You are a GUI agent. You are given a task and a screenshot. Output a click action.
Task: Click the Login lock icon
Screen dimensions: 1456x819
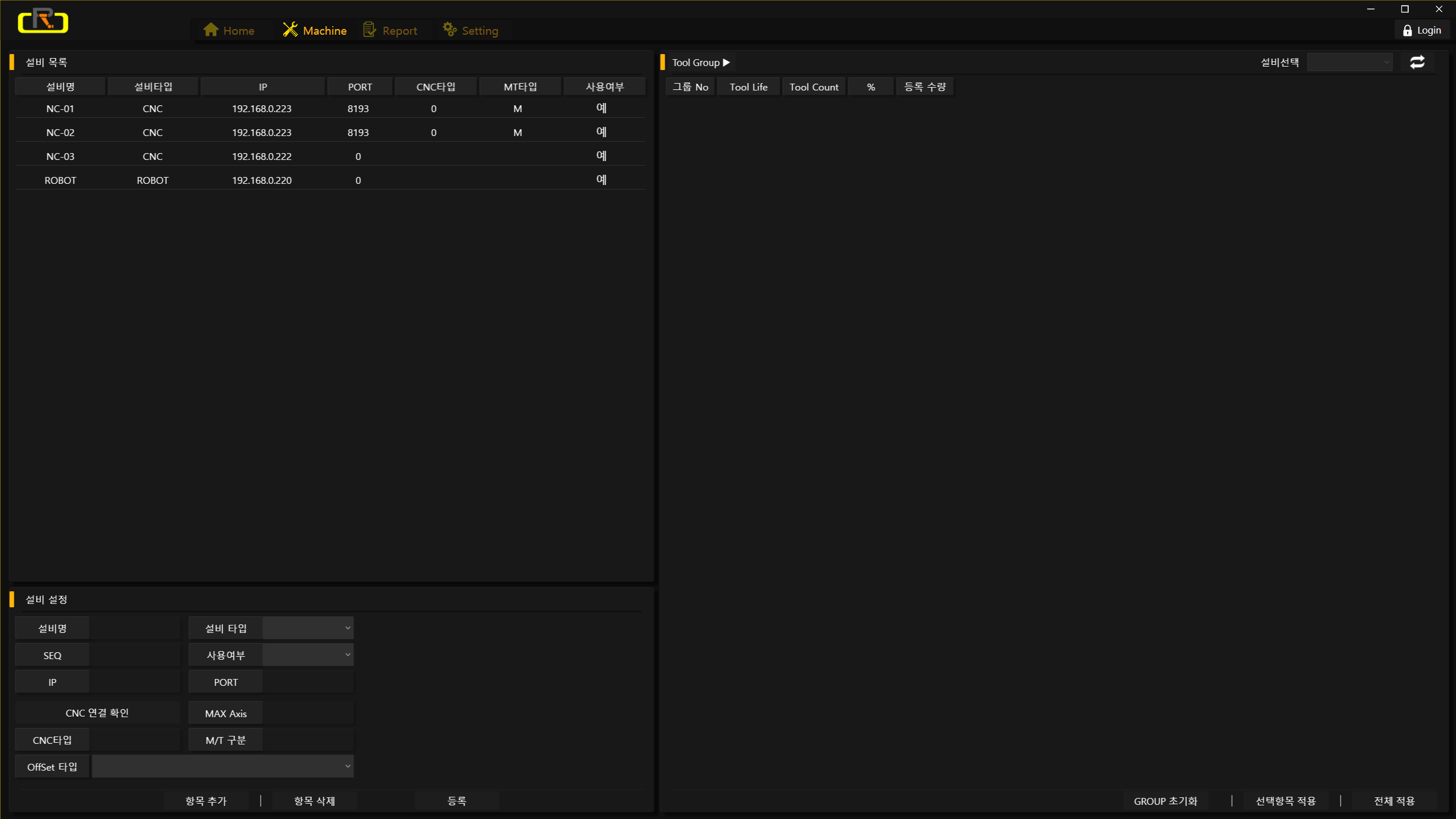tap(1407, 31)
